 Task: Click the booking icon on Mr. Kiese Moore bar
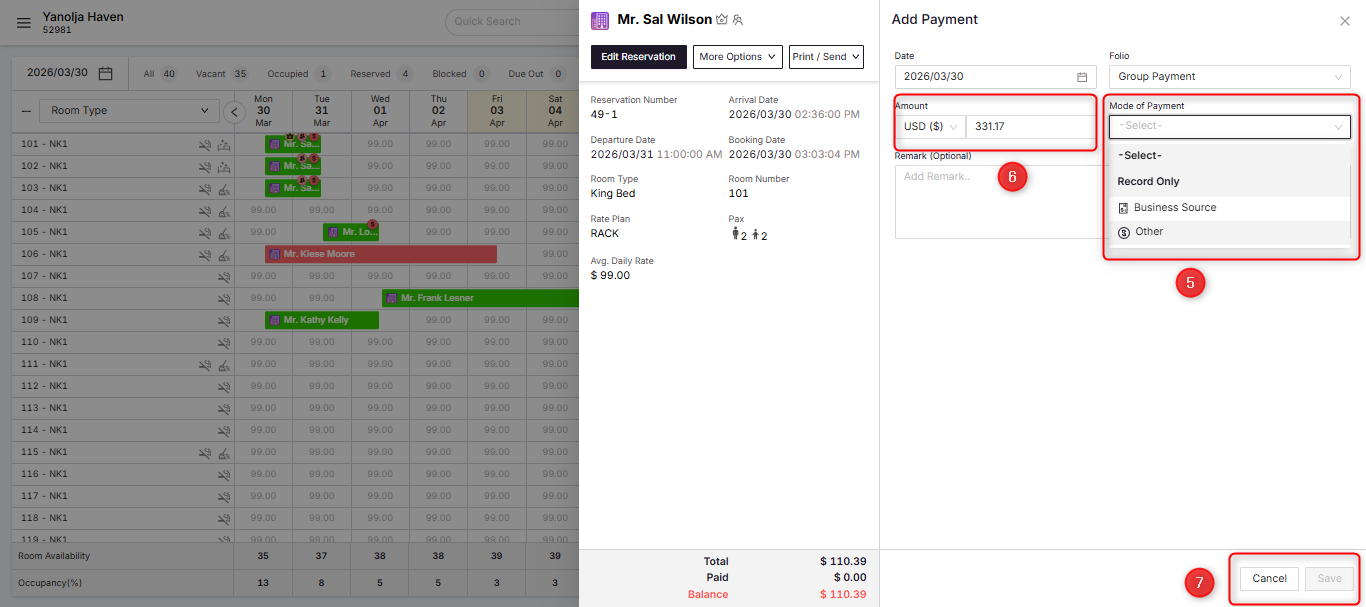click(x=275, y=254)
